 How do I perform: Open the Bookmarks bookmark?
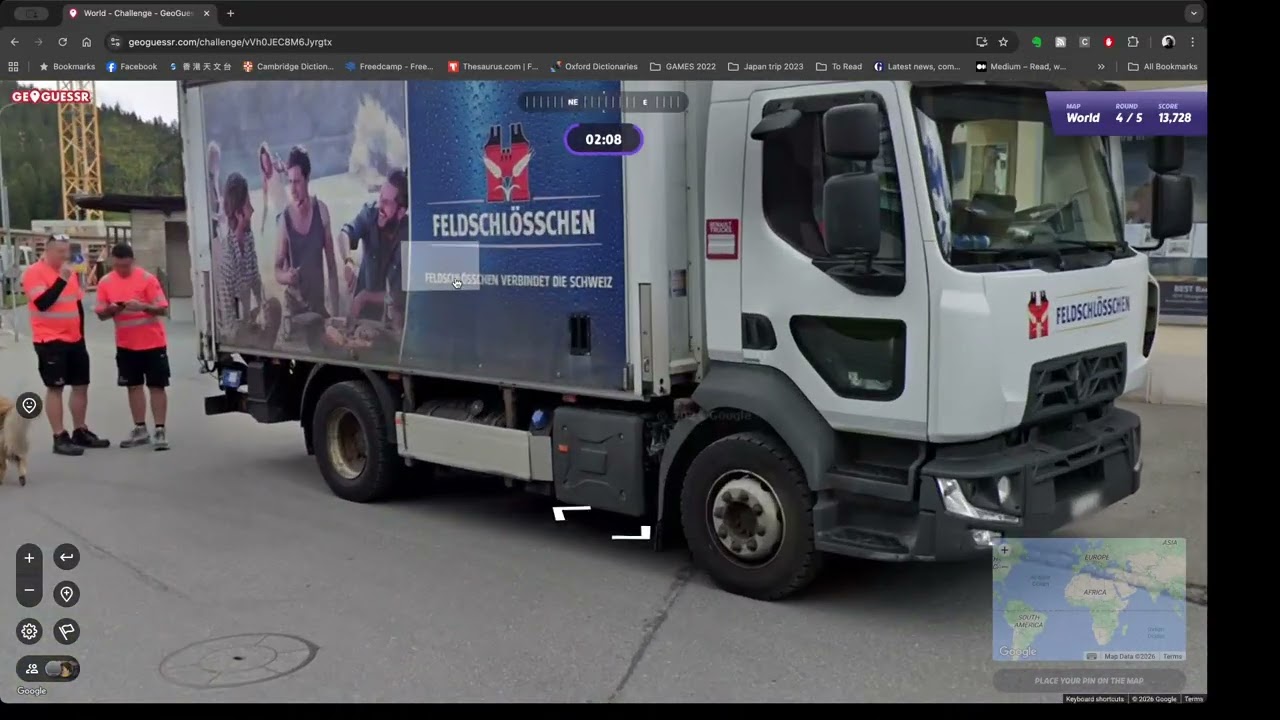[x=67, y=66]
